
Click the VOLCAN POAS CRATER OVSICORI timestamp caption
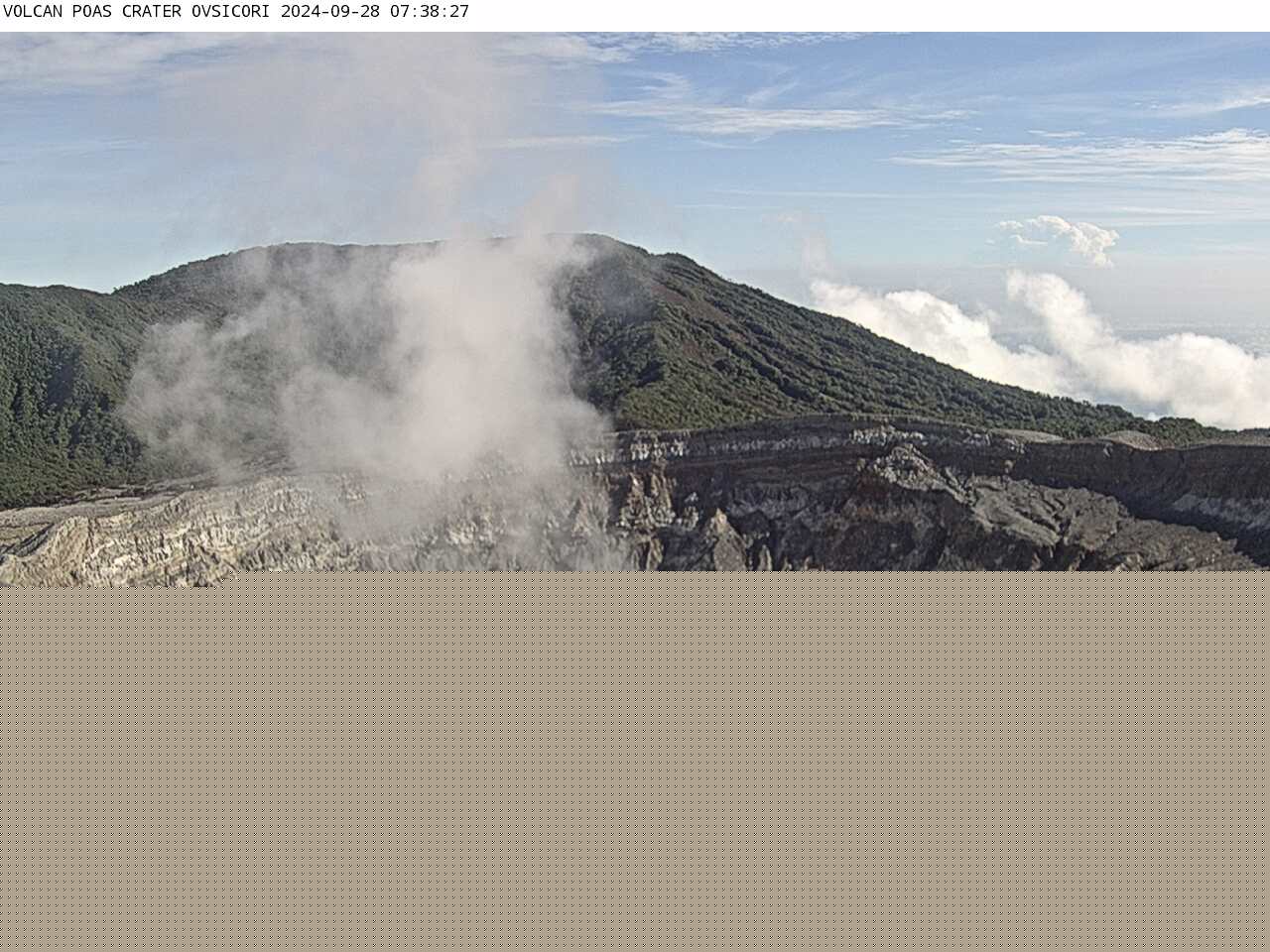tap(236, 12)
